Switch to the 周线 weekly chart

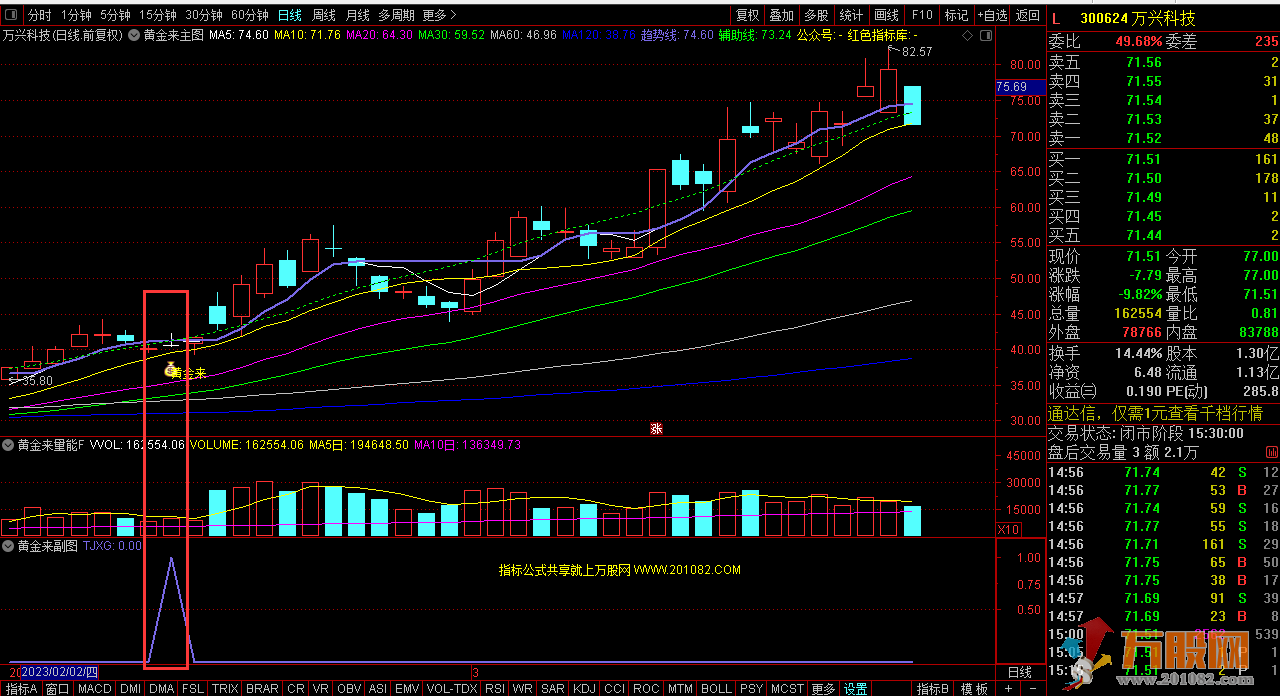tap(324, 15)
